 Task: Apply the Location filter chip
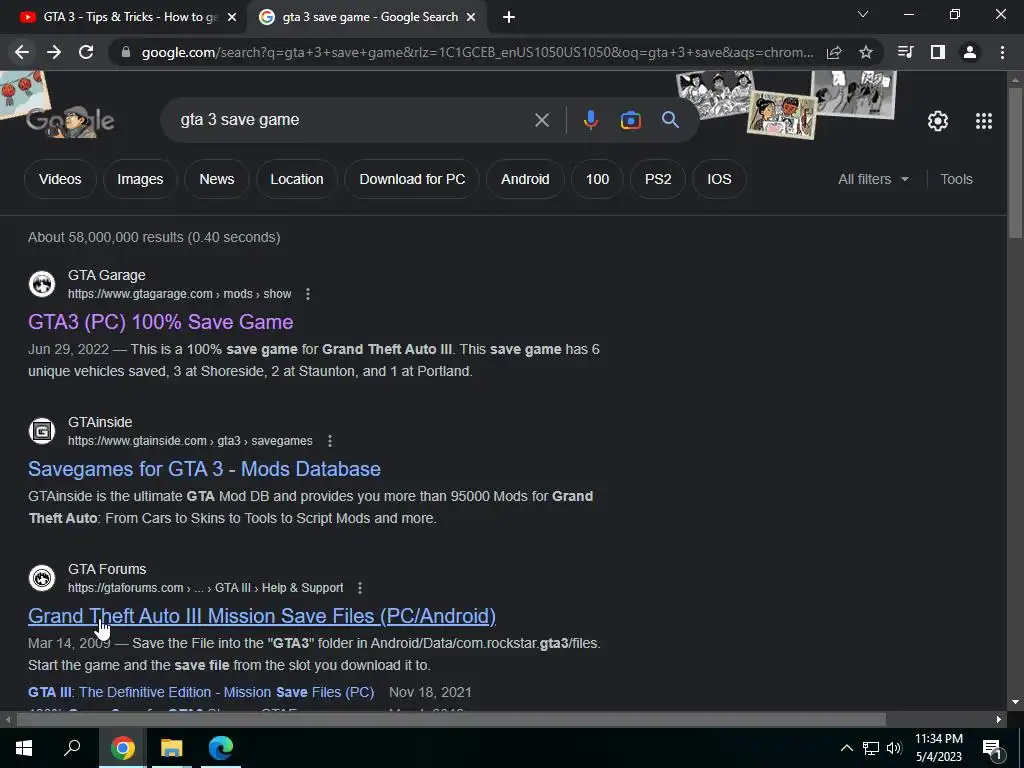297,179
